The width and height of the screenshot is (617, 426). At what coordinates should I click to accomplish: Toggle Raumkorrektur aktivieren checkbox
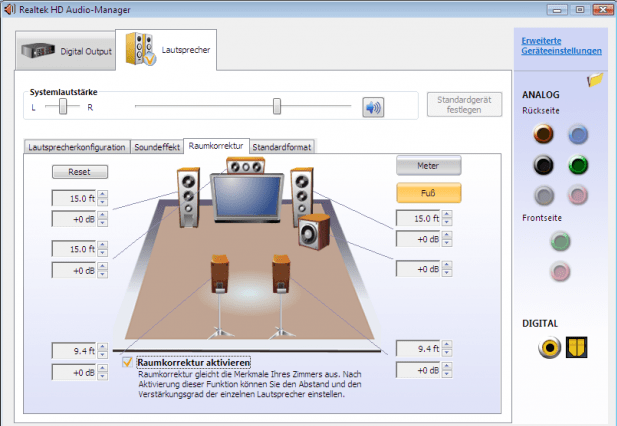127,362
